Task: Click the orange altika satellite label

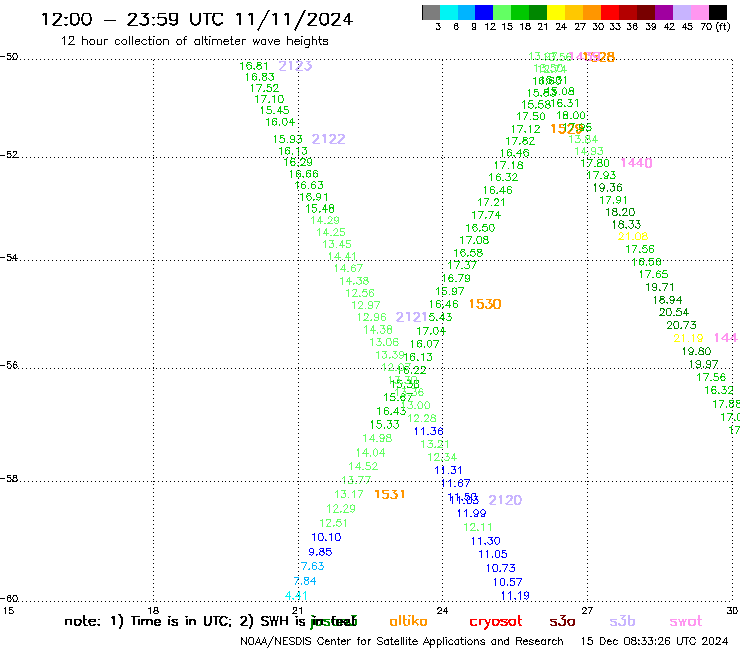Action: pos(408,621)
